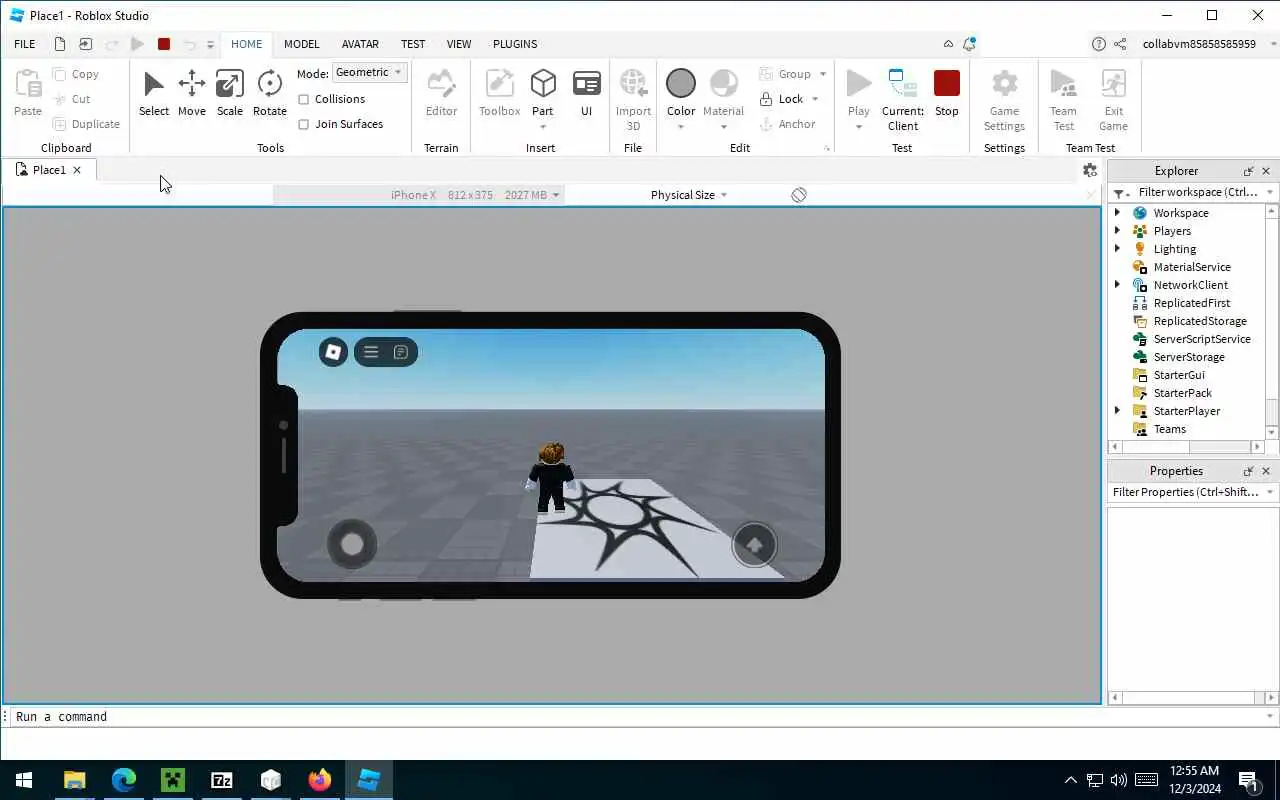The width and height of the screenshot is (1280, 800).
Task: Open the Terrain Editor
Action: (441, 94)
